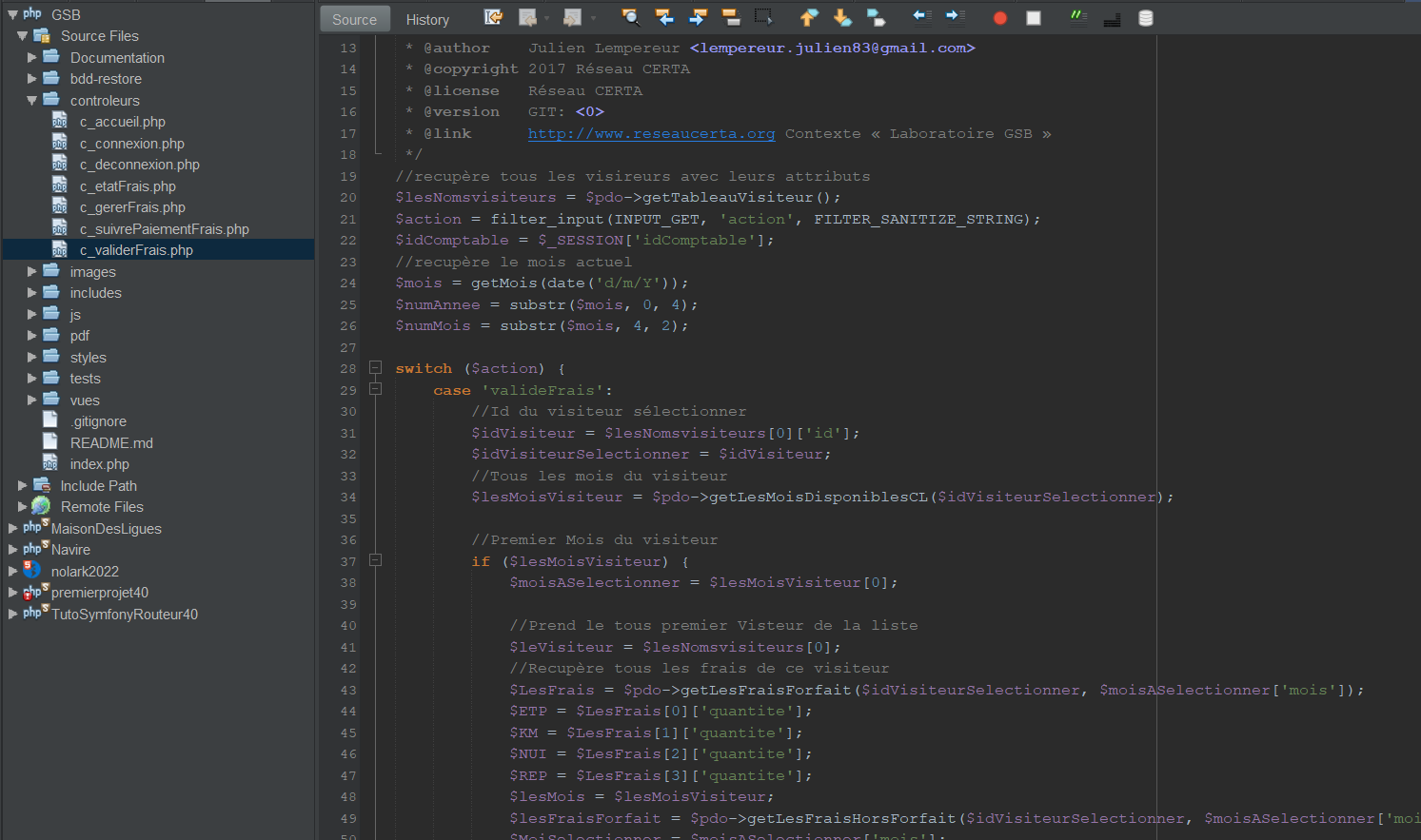Jump to the previous bookmark
Image resolution: width=1421 pixels, height=840 pixels.
pos(808,17)
